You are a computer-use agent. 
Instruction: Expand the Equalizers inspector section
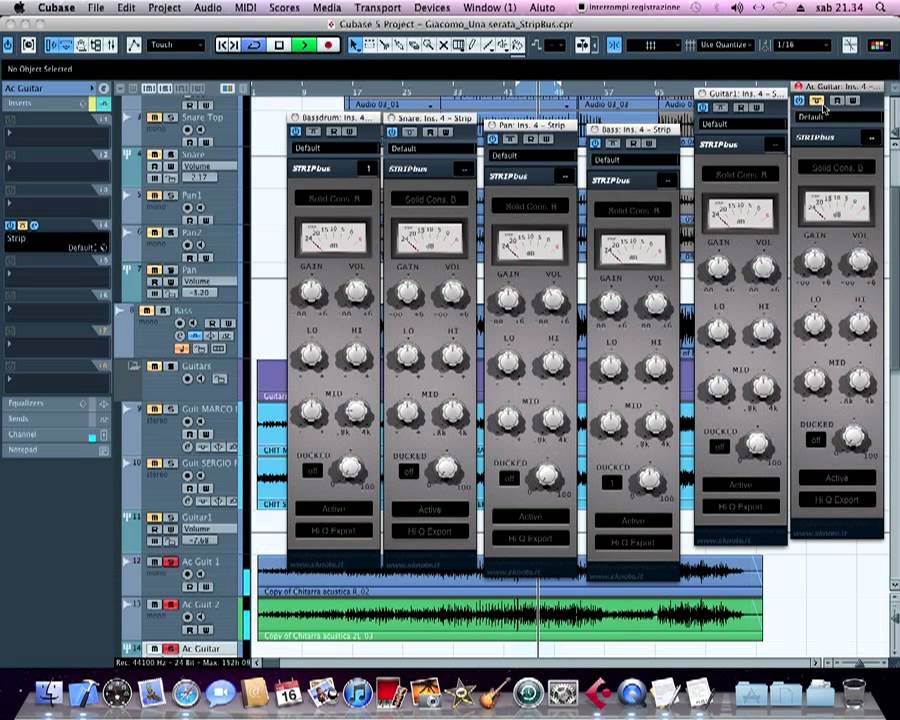pyautogui.click(x=56, y=404)
